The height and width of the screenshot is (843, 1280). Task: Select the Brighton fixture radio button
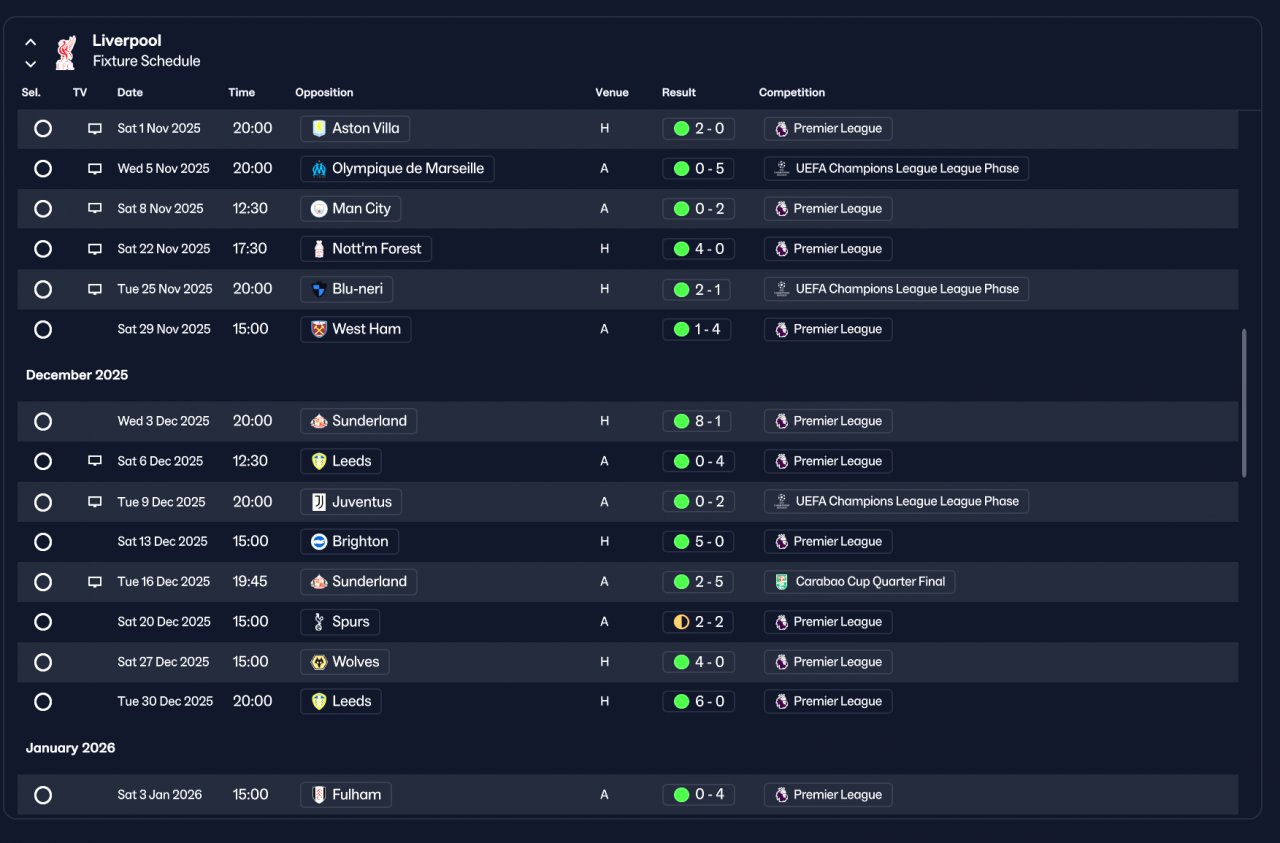point(43,541)
